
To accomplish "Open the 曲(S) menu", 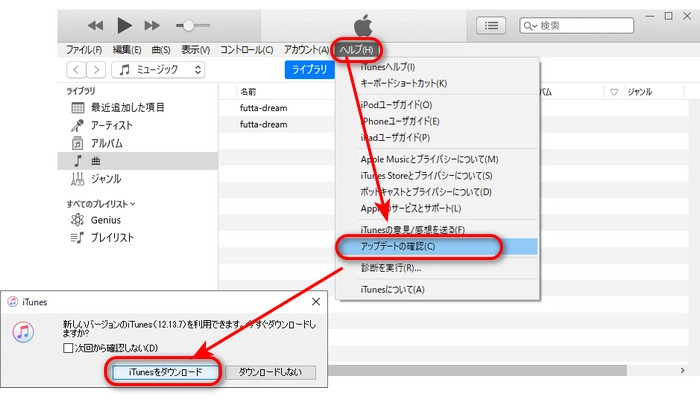I will [161, 50].
